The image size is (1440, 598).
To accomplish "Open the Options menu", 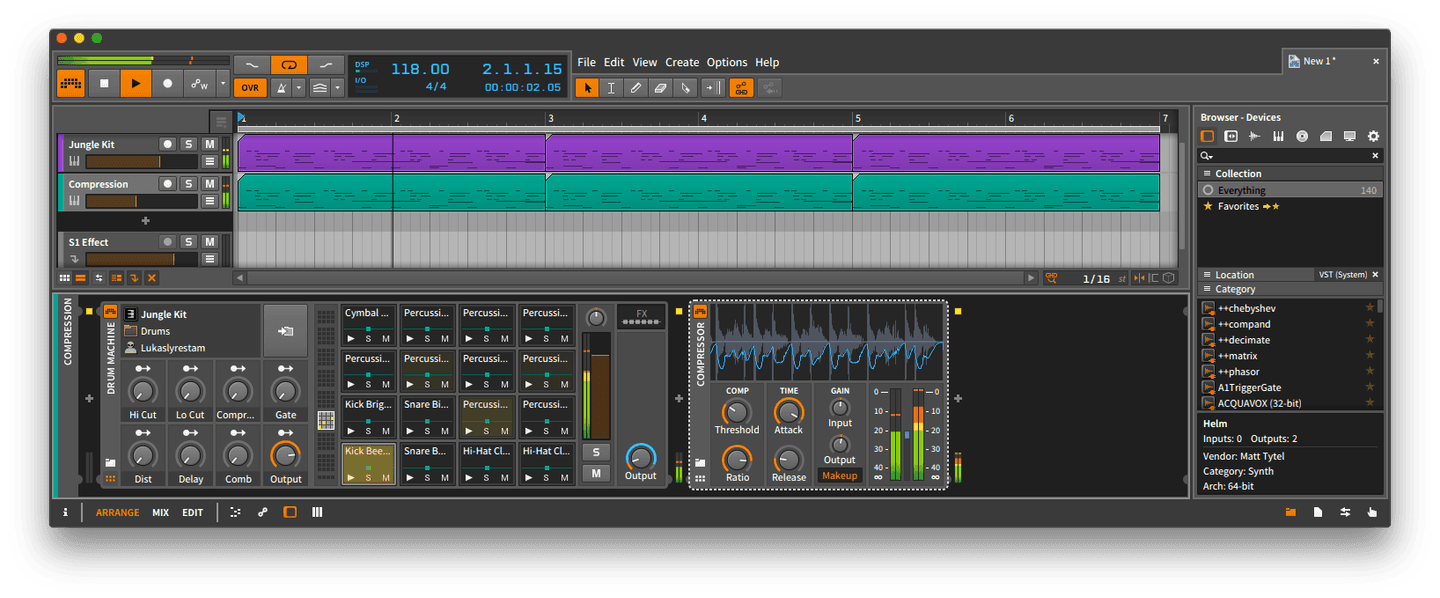I will (727, 62).
